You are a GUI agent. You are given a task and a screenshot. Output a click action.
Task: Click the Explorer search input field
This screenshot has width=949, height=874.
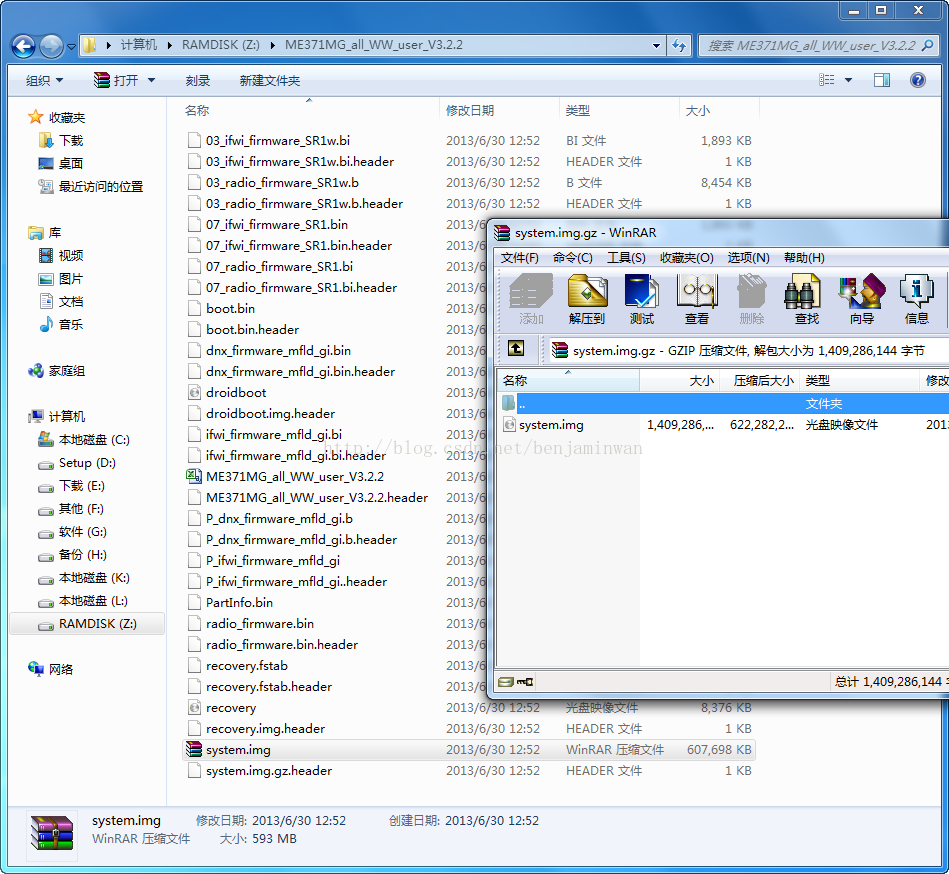coord(810,46)
